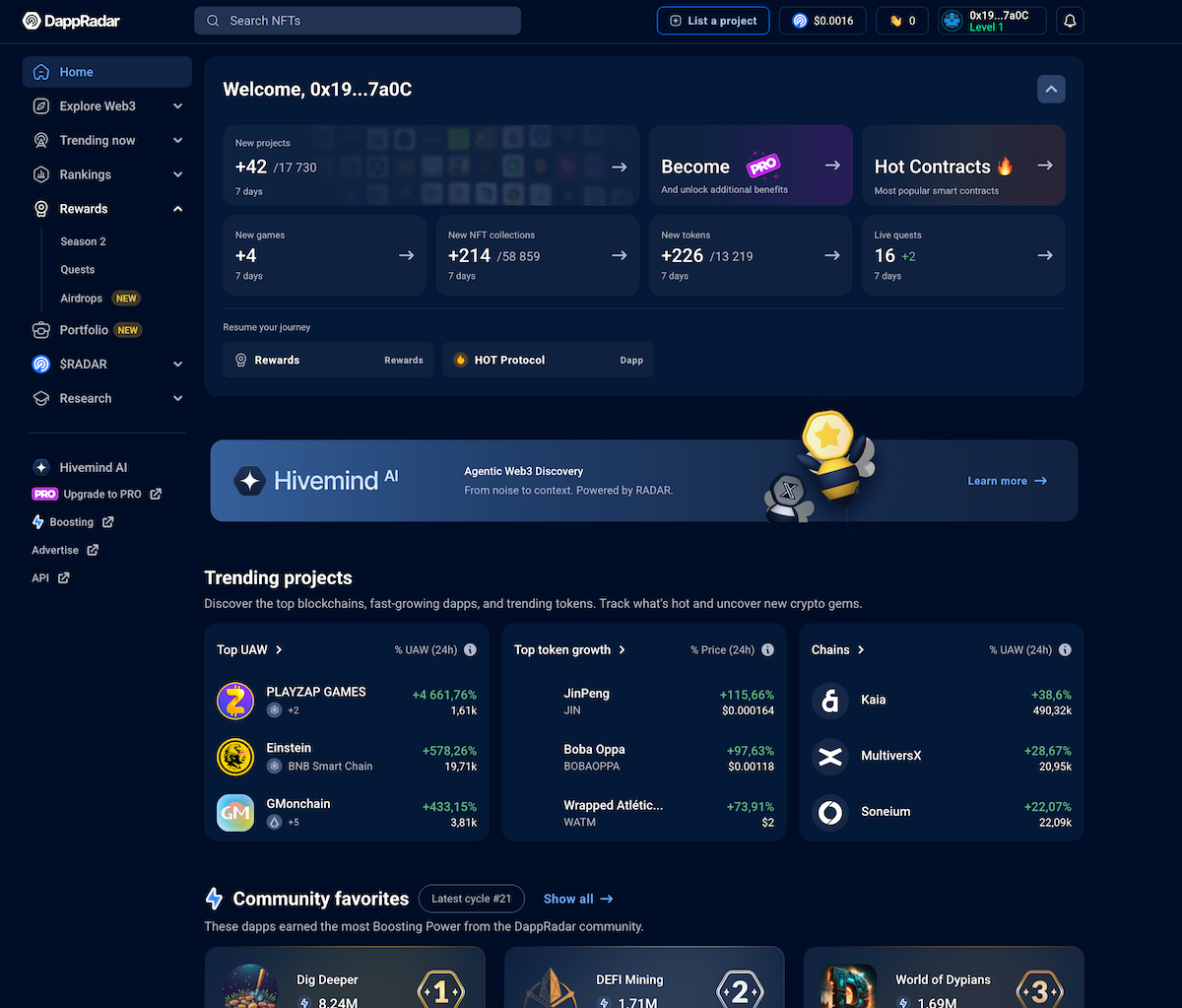
Task: Collapse the Welcome panel
Action: tap(1051, 90)
